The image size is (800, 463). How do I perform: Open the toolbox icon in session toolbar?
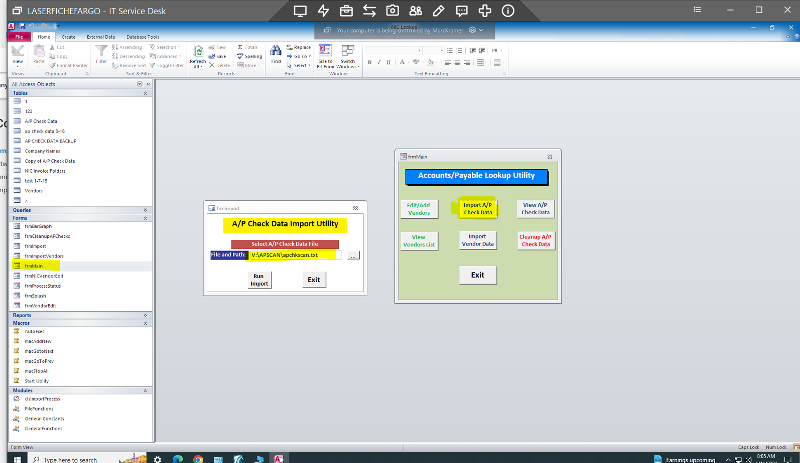pos(346,11)
